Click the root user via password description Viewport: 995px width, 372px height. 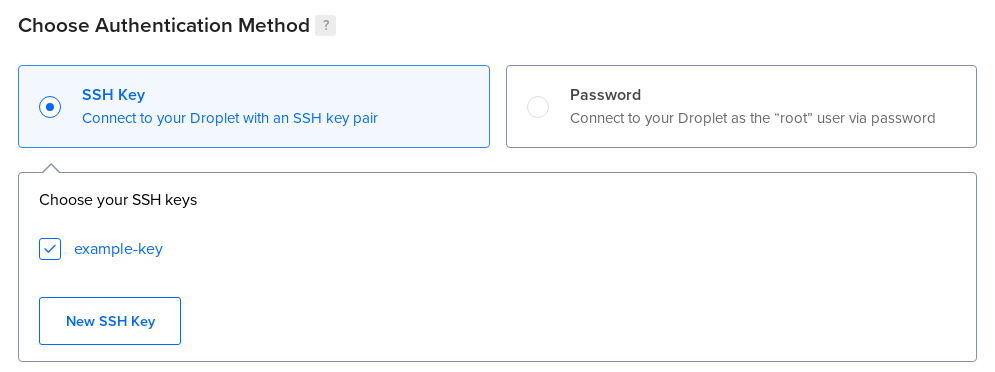click(753, 118)
